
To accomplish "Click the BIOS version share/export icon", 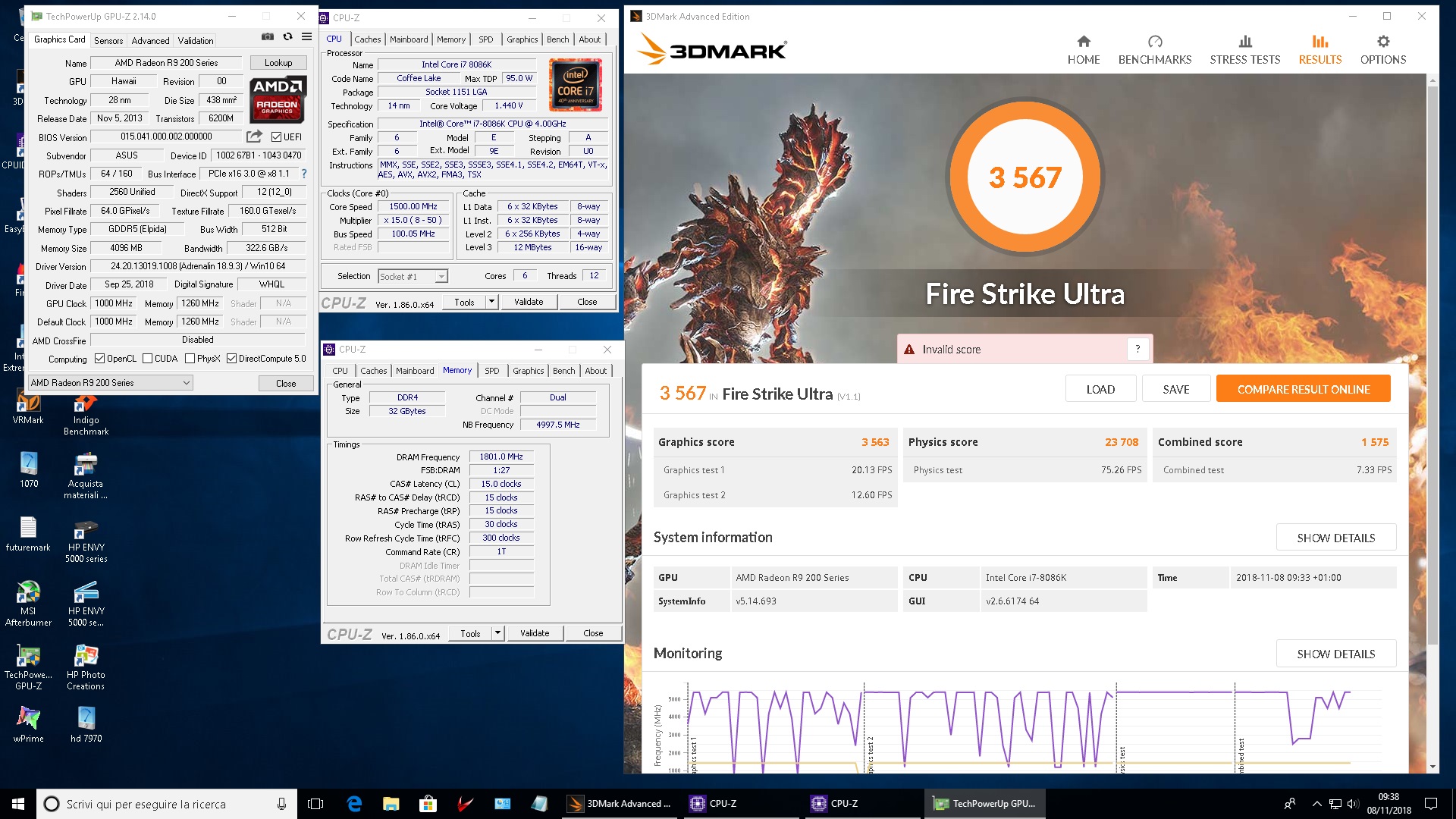I will pyautogui.click(x=254, y=136).
